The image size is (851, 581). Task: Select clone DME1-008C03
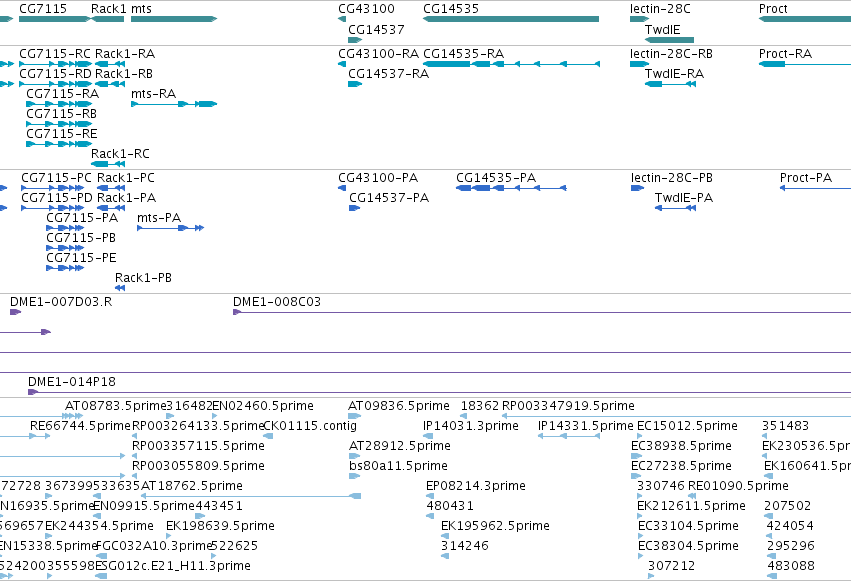[277, 302]
